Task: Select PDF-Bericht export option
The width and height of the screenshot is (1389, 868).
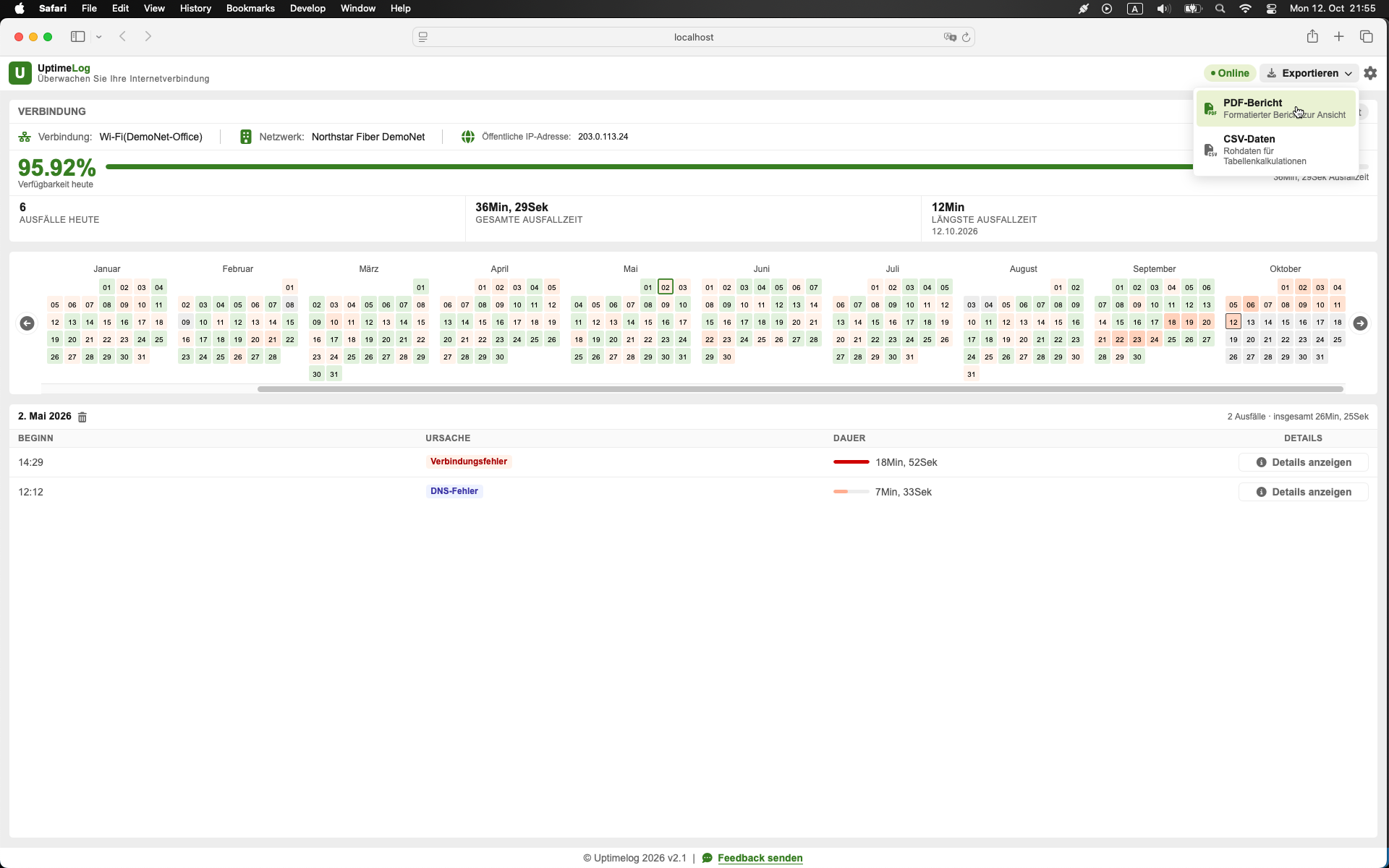Action: tap(1276, 109)
